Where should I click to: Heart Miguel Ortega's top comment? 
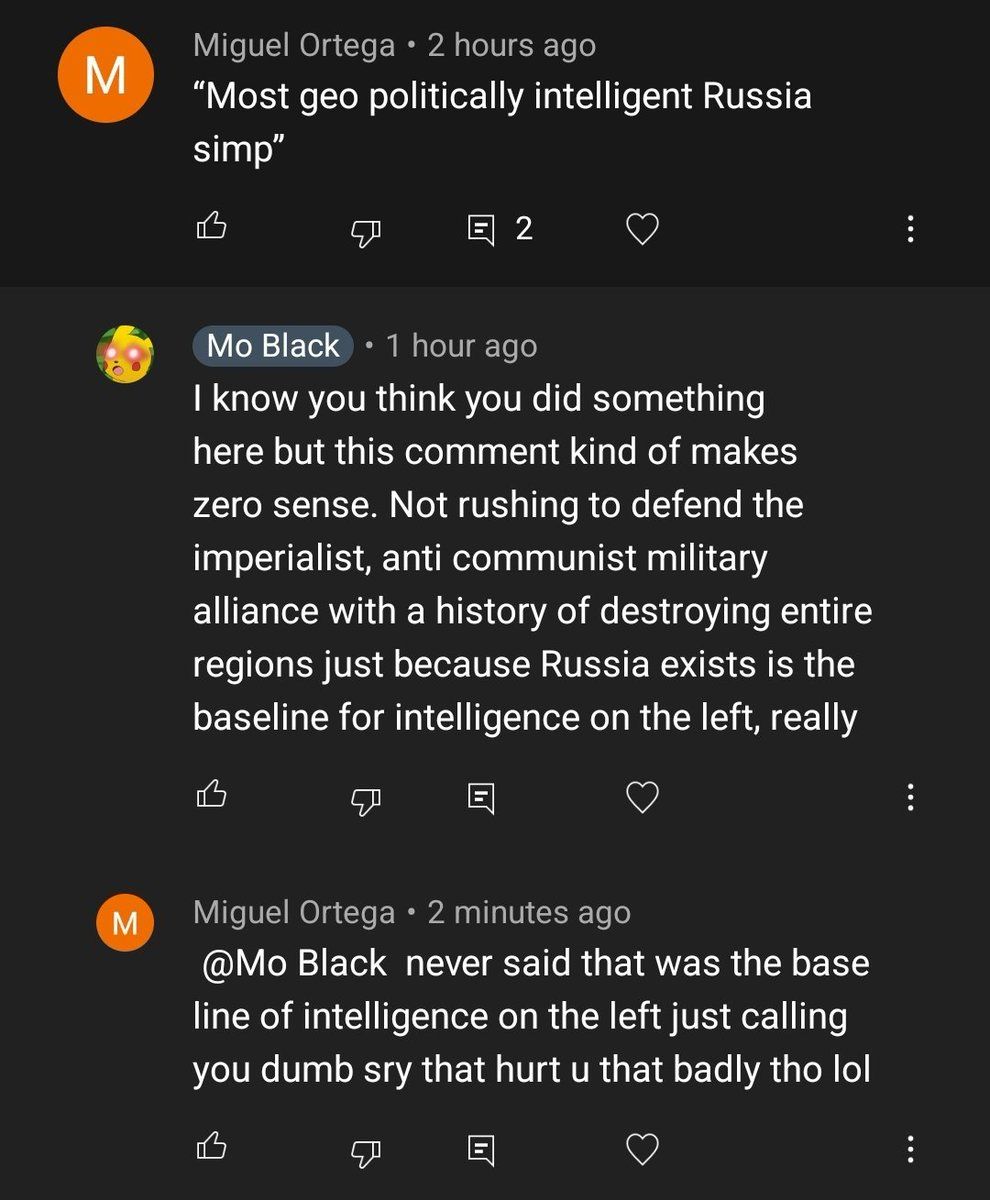click(x=642, y=230)
